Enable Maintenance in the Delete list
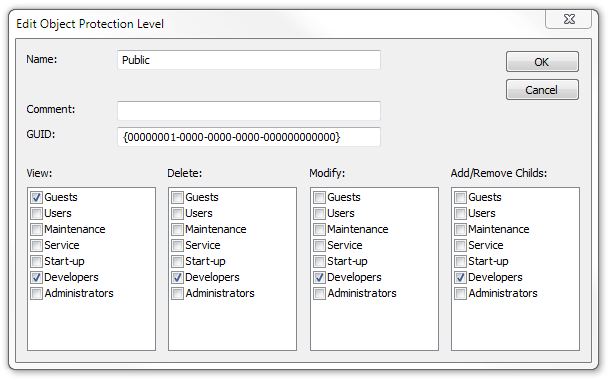 tap(177, 229)
